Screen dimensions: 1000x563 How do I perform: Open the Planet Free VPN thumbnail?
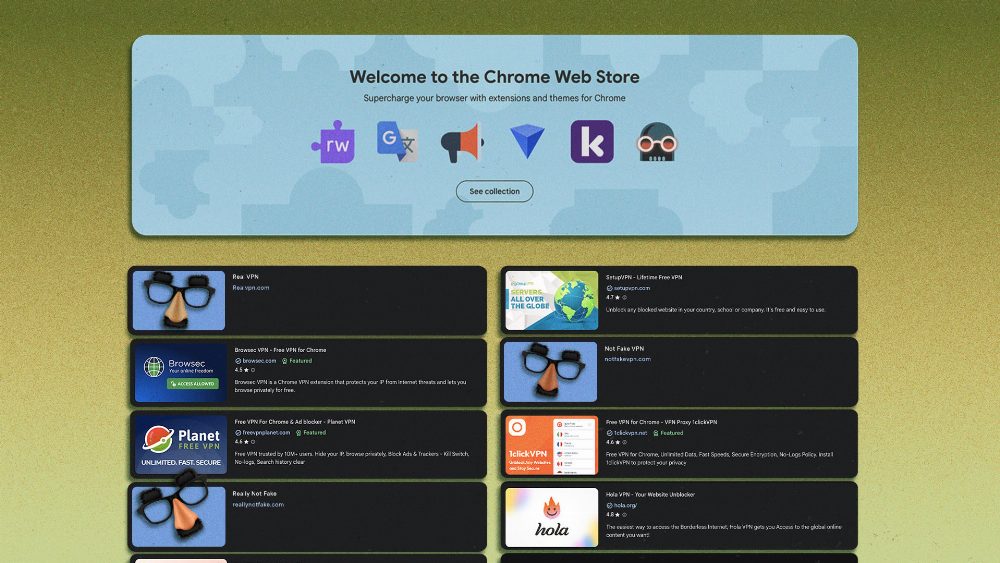coord(180,445)
